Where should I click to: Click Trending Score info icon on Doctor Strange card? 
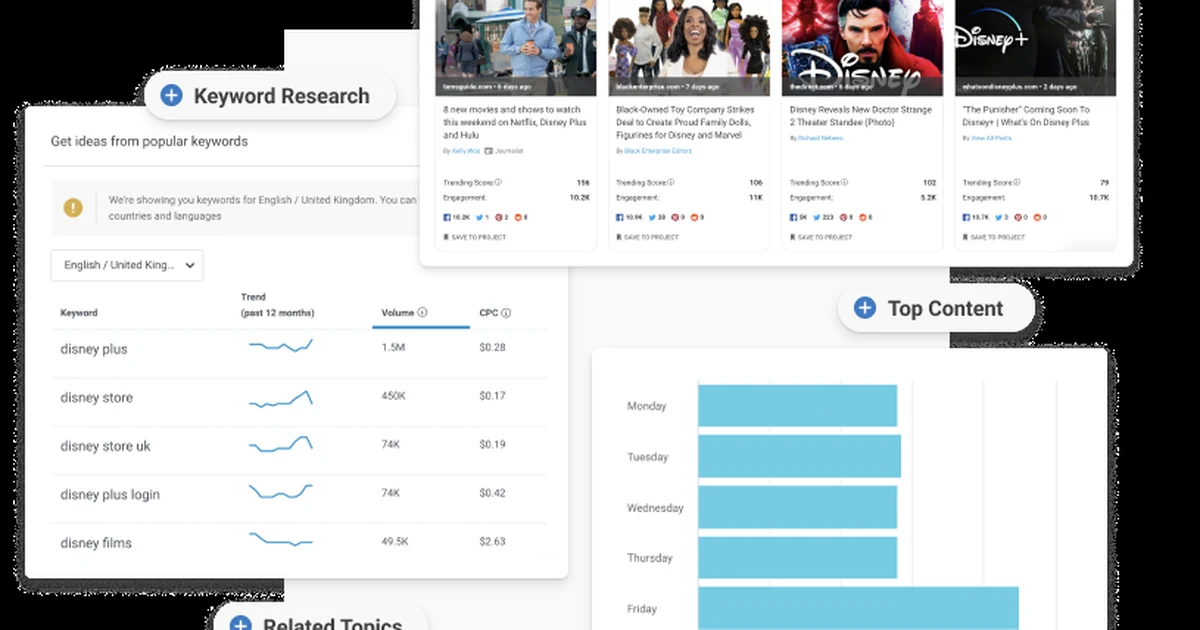[x=845, y=183]
